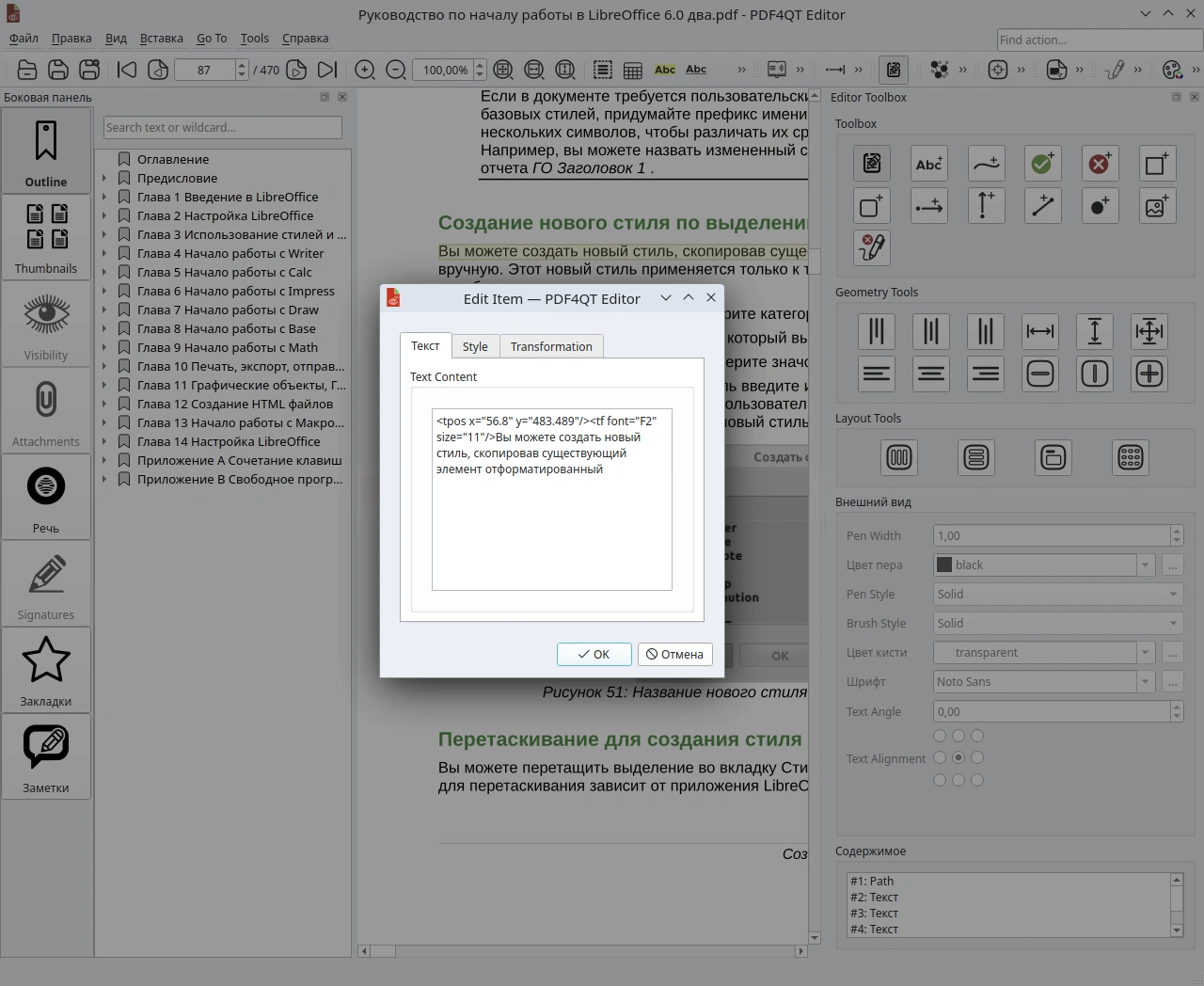Expand Глава 5 Начало работы с Calc

tap(104, 272)
